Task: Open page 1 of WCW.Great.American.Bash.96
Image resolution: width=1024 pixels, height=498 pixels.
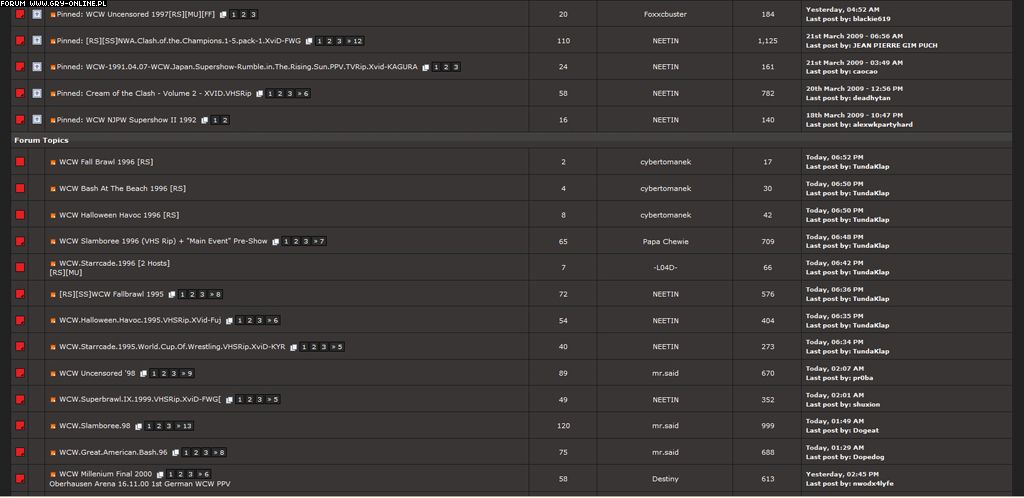Action: click(x=185, y=453)
